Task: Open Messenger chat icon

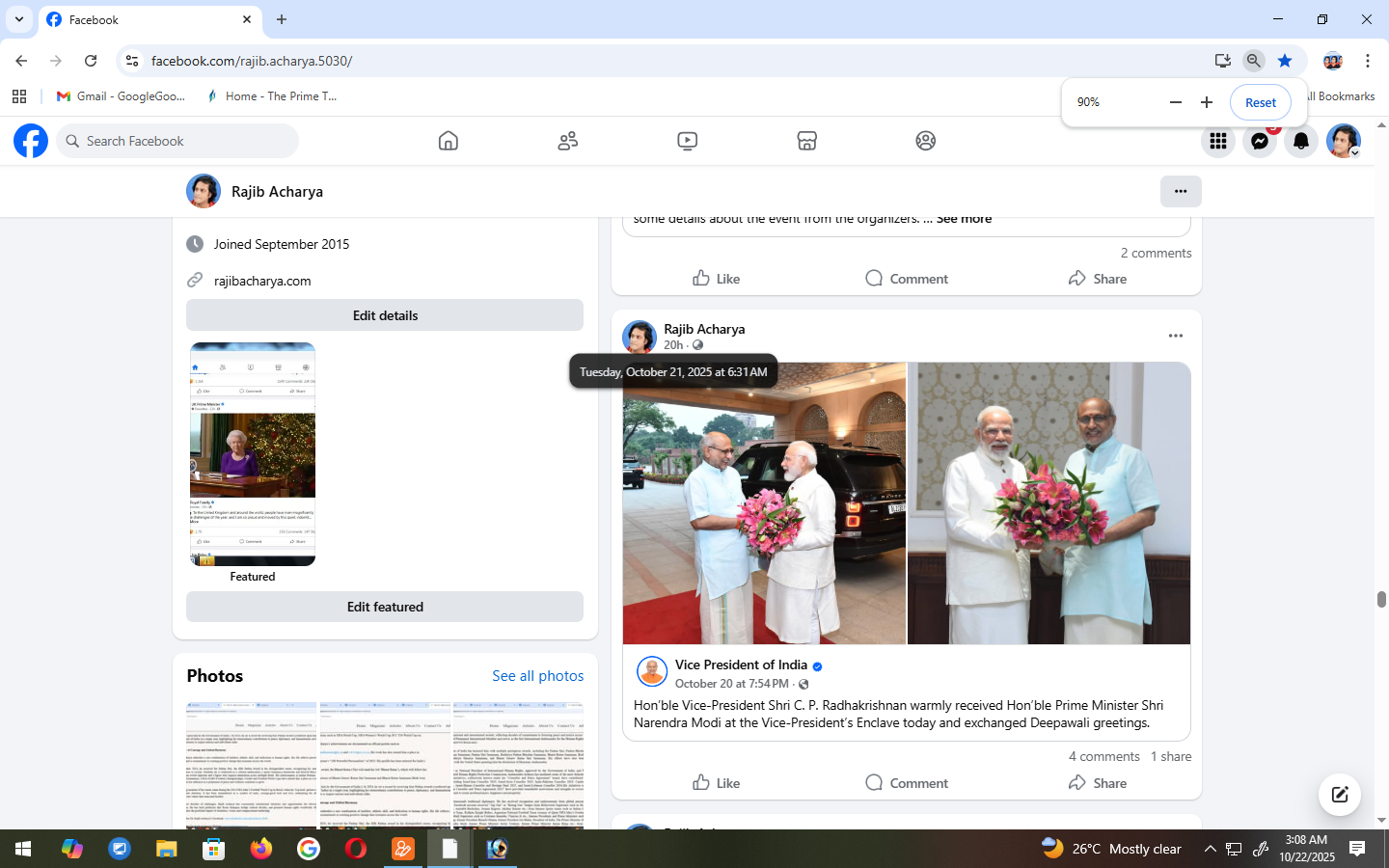Action: coord(1259,141)
